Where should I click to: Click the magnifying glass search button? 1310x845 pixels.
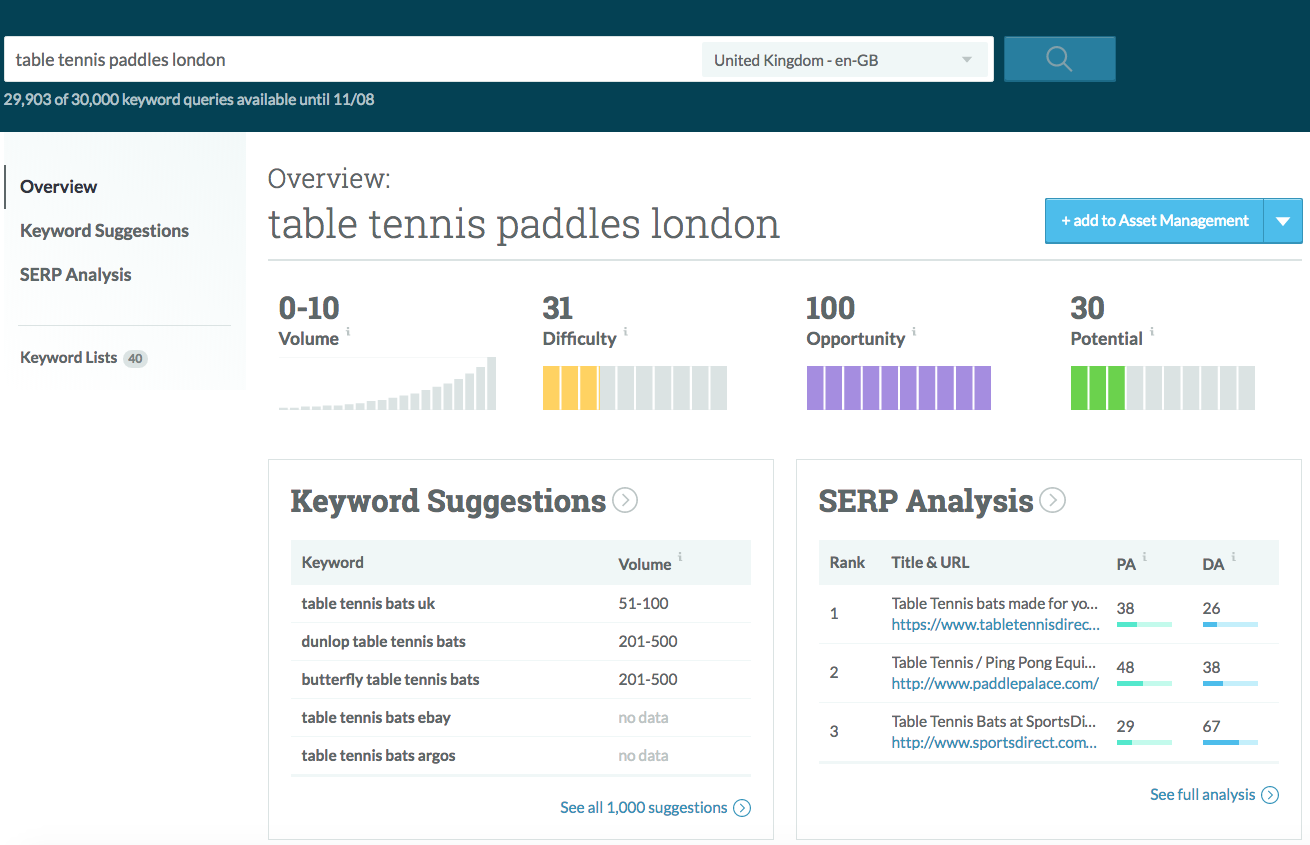click(x=1059, y=59)
